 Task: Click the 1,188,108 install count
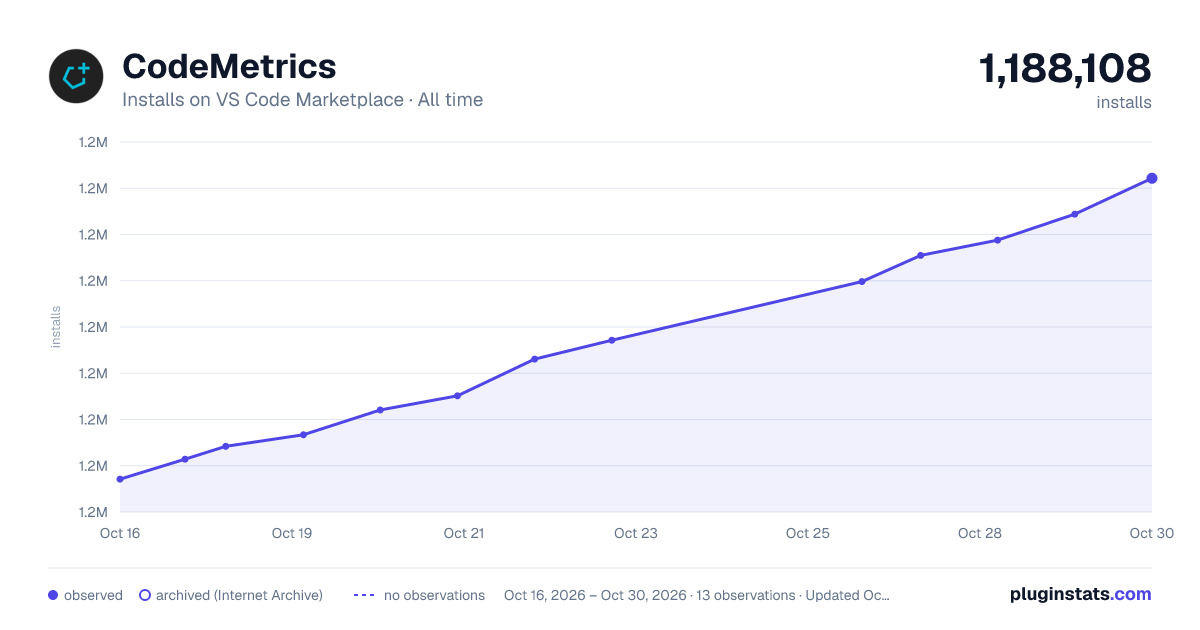1065,69
